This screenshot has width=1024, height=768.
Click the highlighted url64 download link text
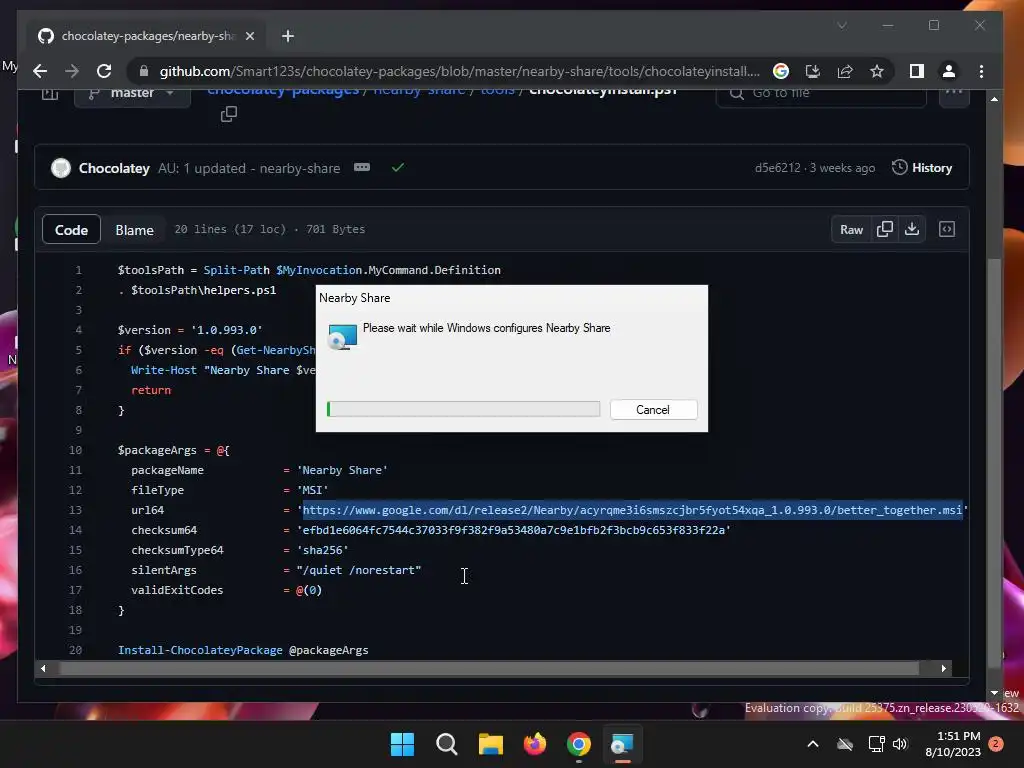pos(632,510)
